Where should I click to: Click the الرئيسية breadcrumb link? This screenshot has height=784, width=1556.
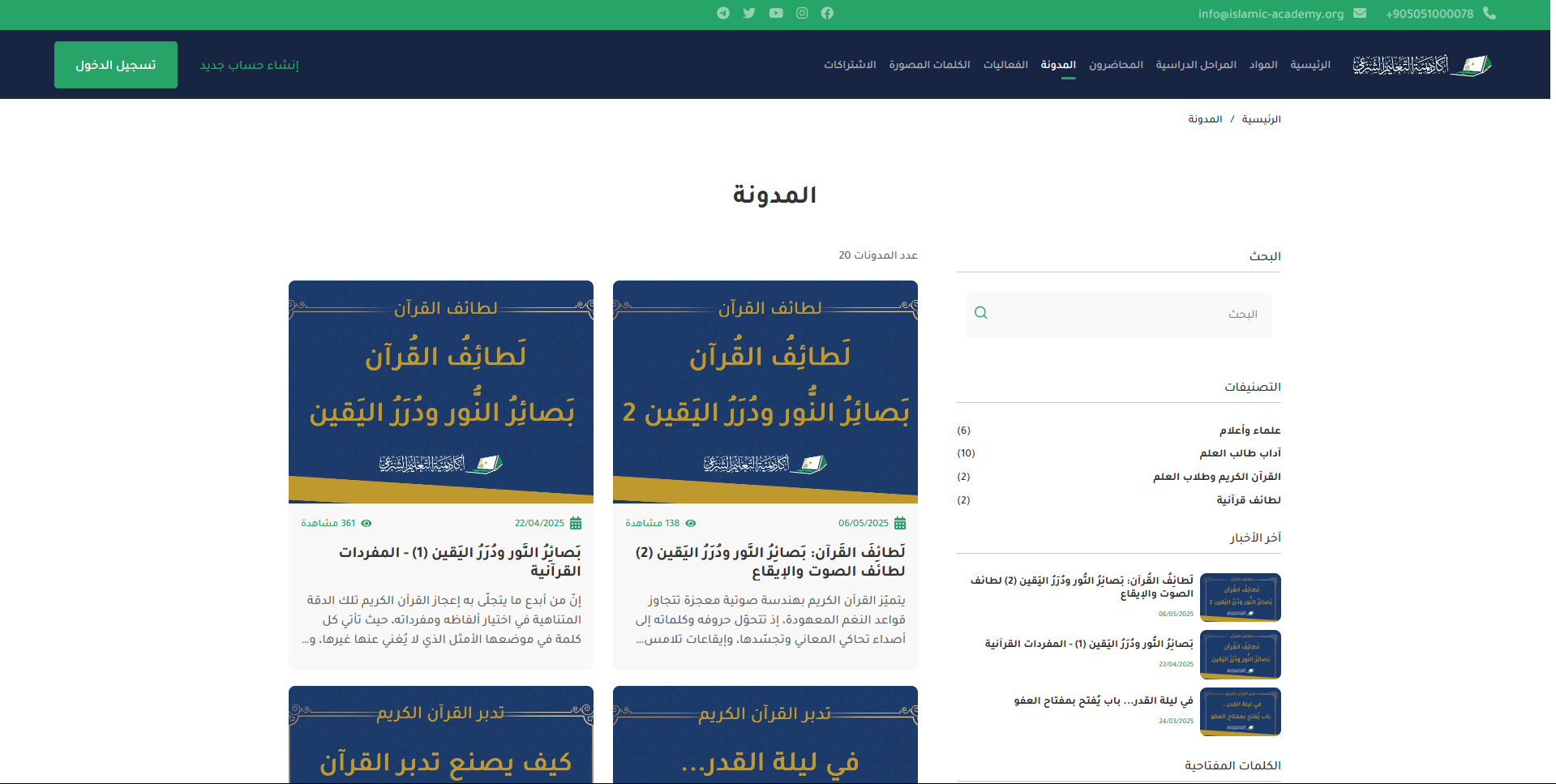(1261, 119)
